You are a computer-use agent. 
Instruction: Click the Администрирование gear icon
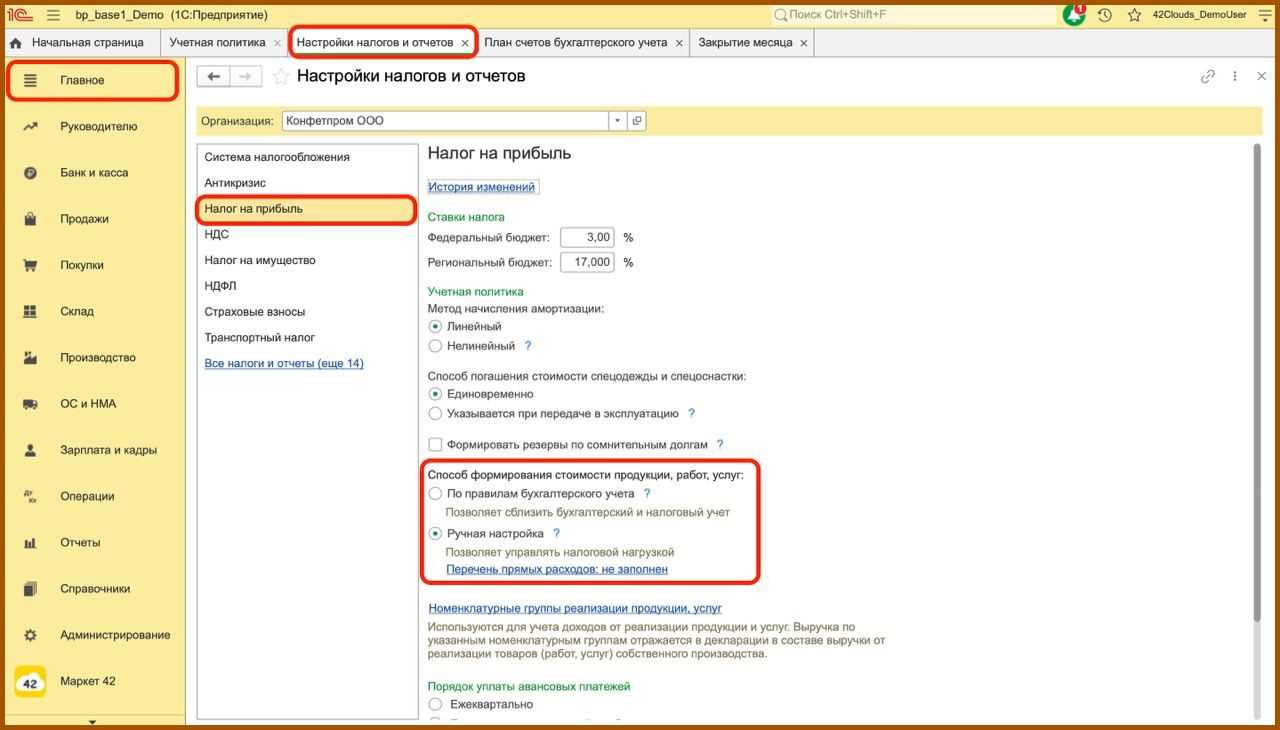click(x=30, y=635)
